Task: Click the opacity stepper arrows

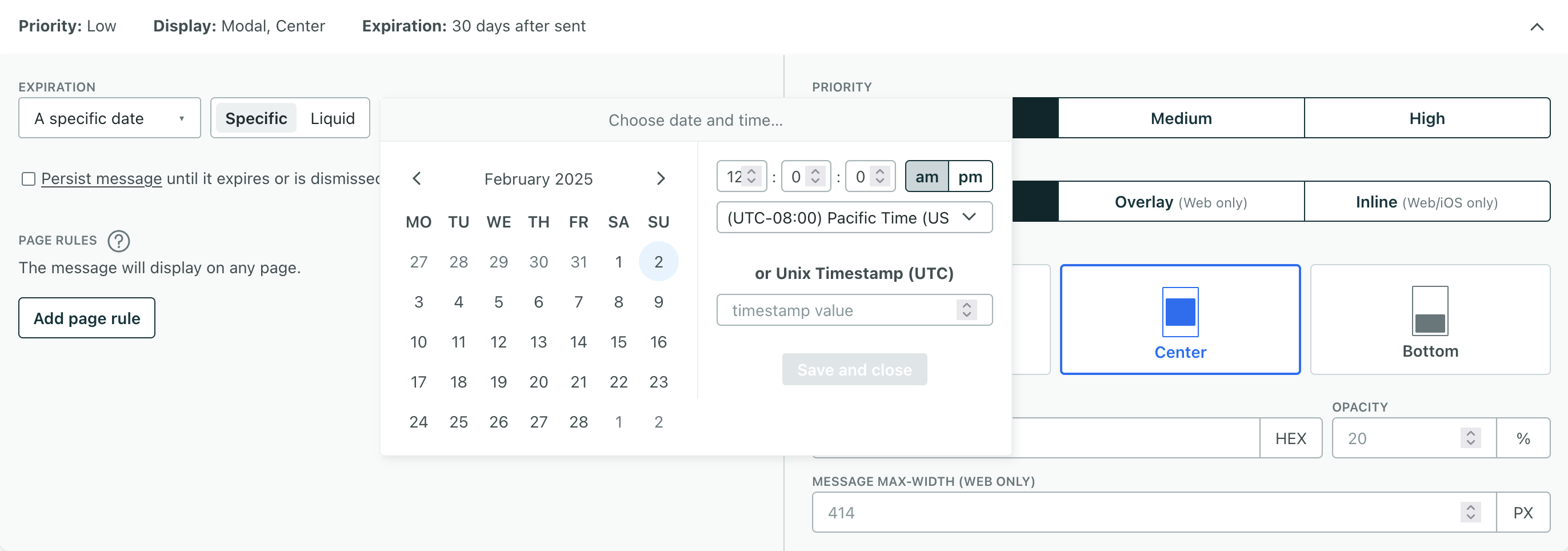Action: [1471, 438]
